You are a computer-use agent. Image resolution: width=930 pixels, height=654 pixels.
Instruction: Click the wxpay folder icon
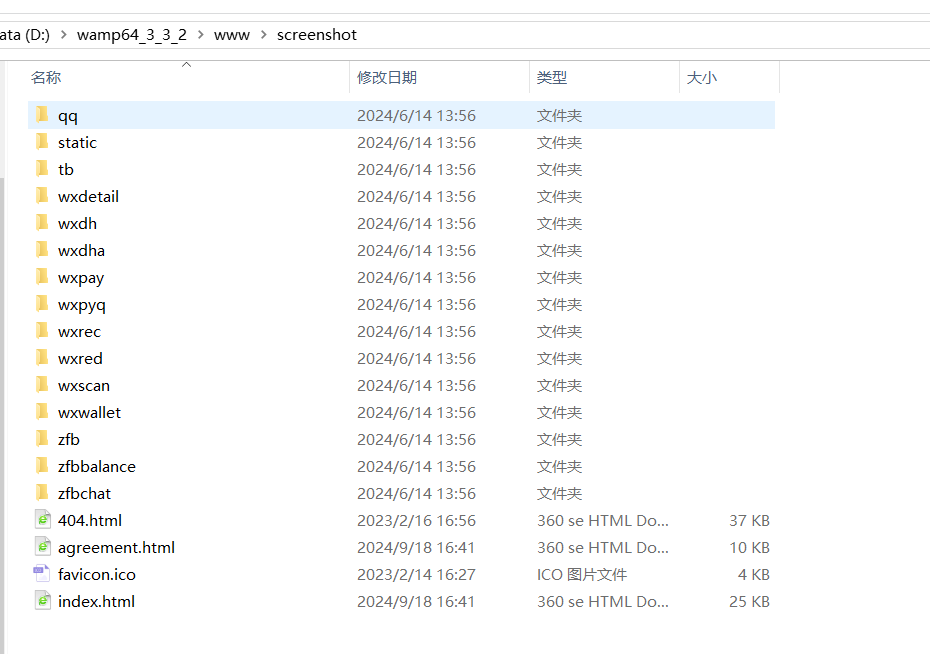tap(41, 277)
